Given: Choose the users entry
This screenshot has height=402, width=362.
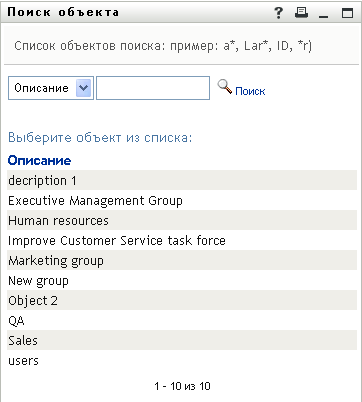Looking at the screenshot, I should tap(182, 360).
